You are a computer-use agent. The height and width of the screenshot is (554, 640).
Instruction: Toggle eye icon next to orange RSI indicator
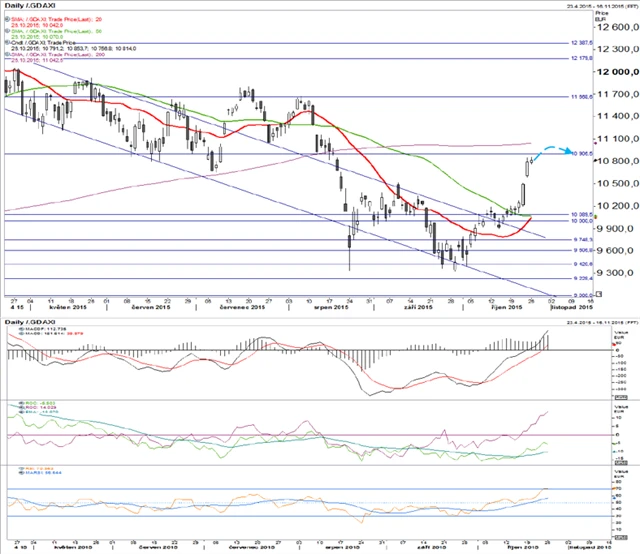[22, 469]
